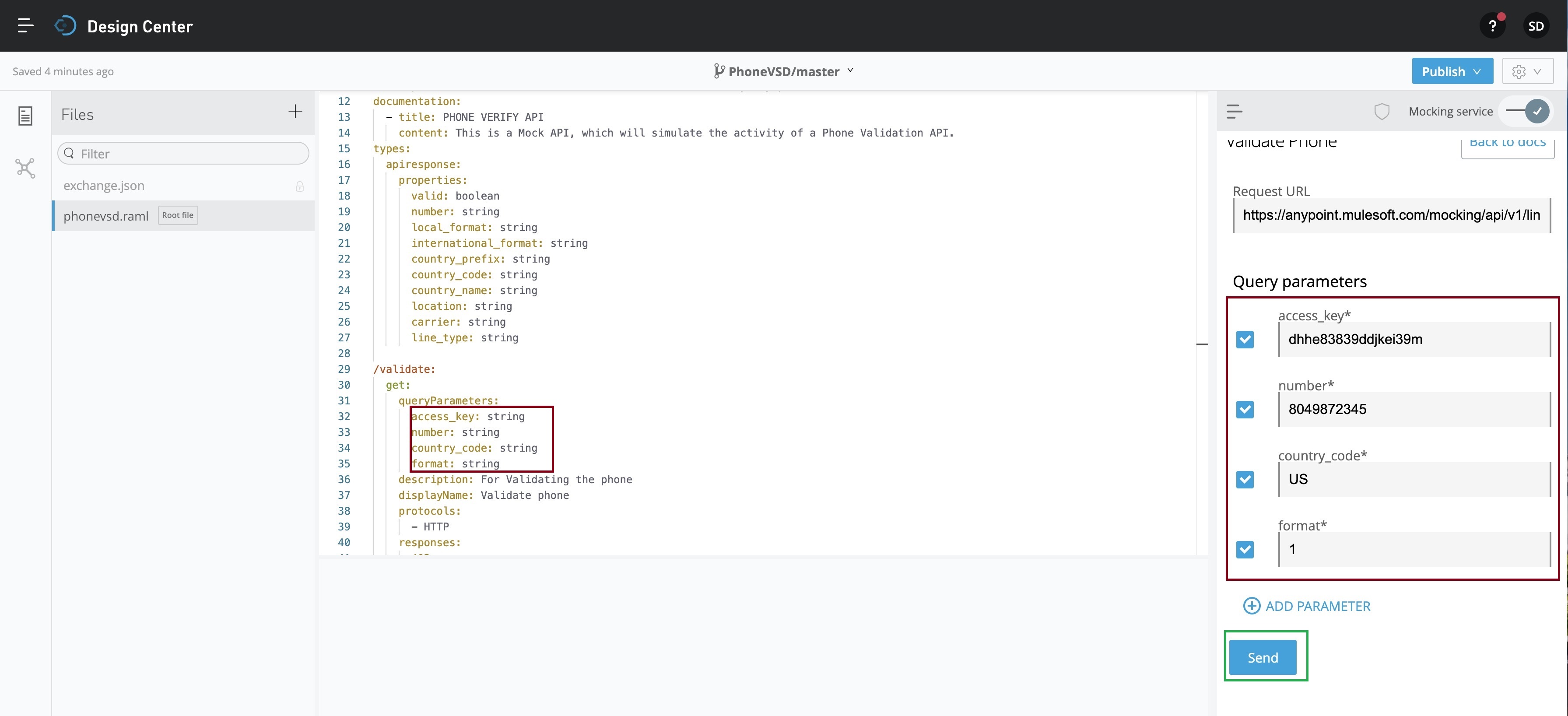Select the phonevsd.raml root file
Image resolution: width=1568 pixels, height=716 pixels.
pos(106,215)
